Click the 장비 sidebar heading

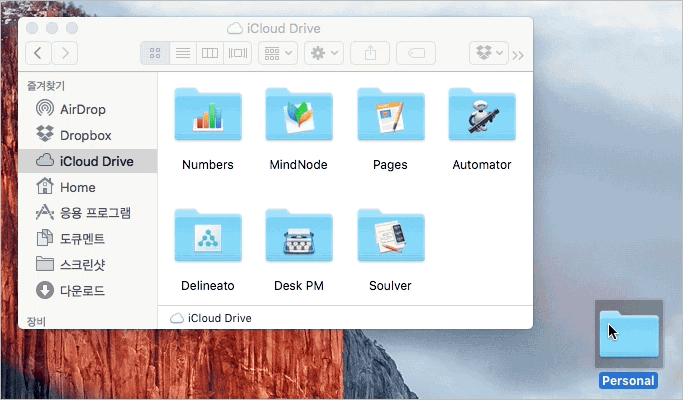(36, 322)
